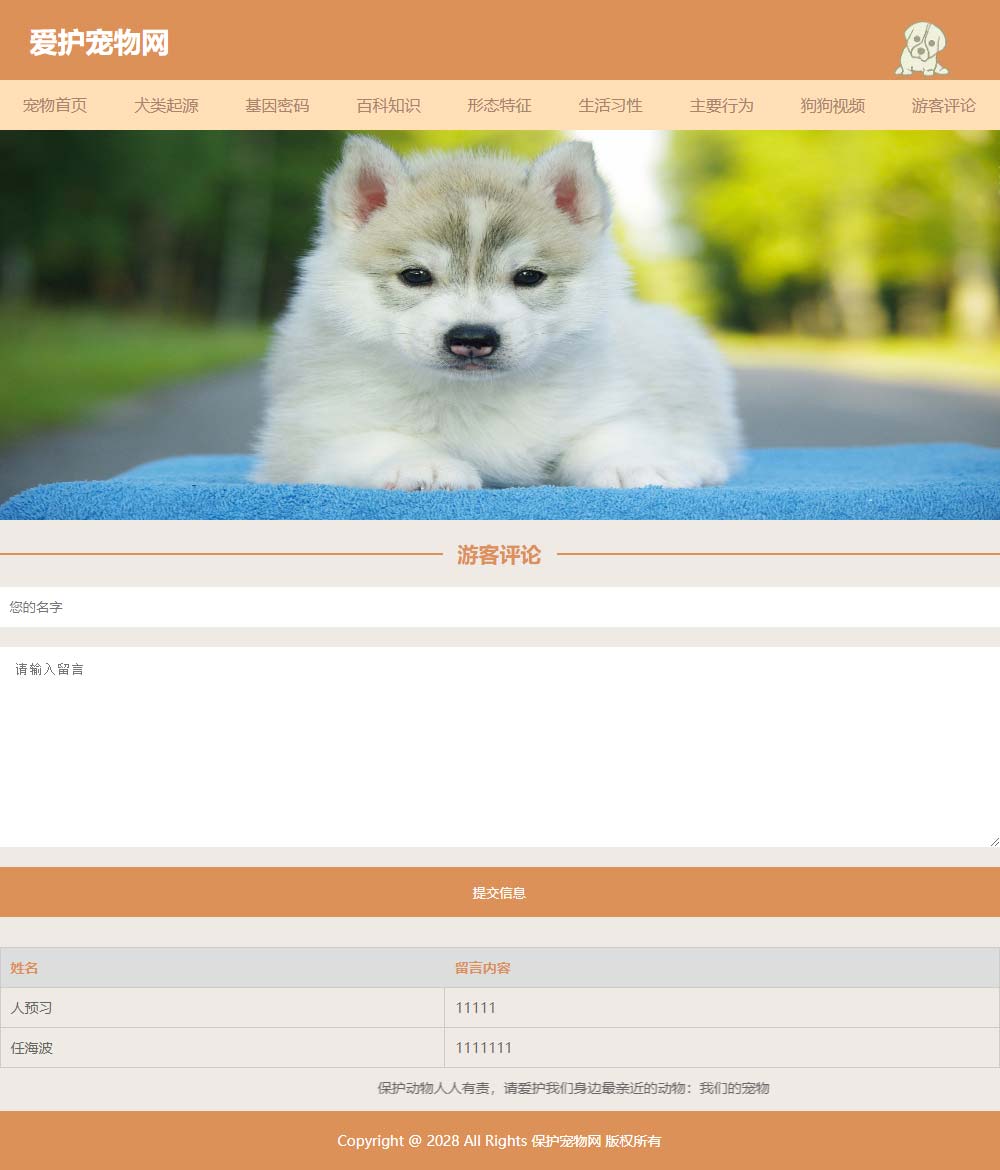Screen dimensions: 1000x1170
Task: Click the Copyright 2028 footer text
Action: pos(499,1141)
